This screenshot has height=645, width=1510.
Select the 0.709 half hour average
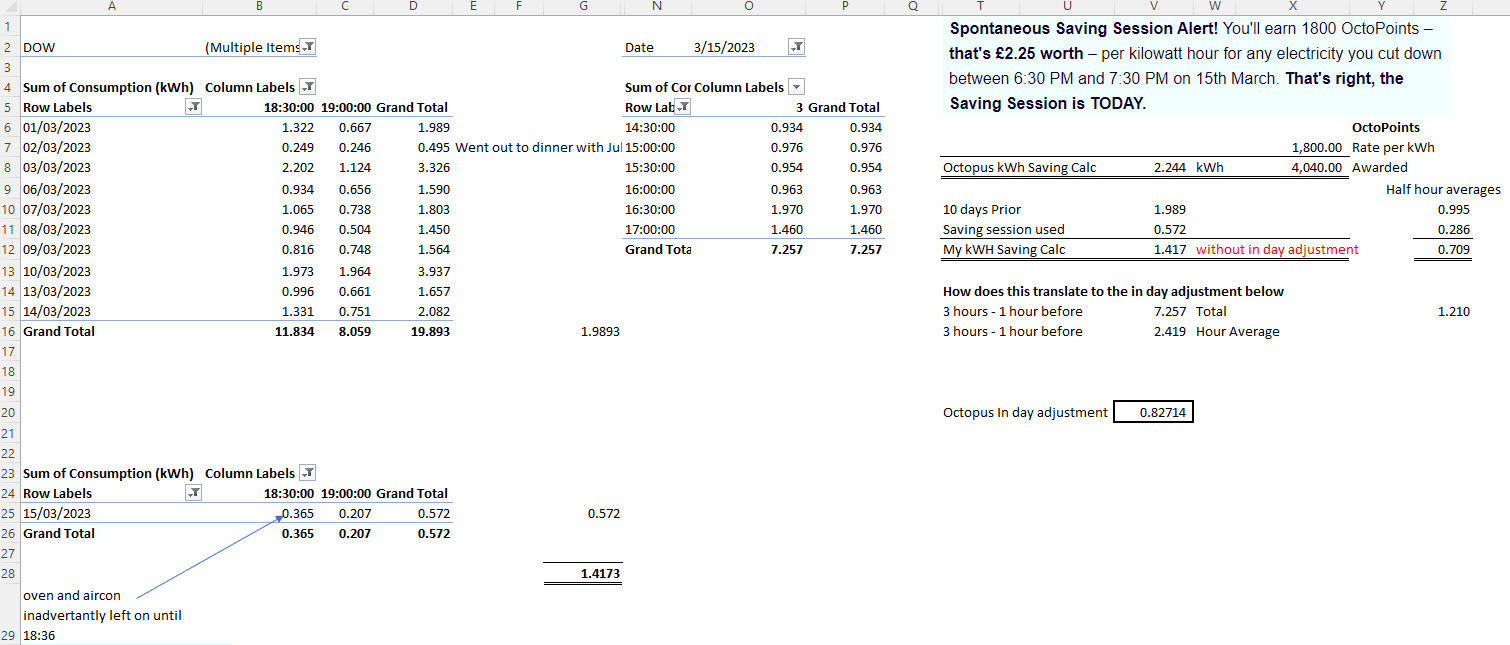1453,249
